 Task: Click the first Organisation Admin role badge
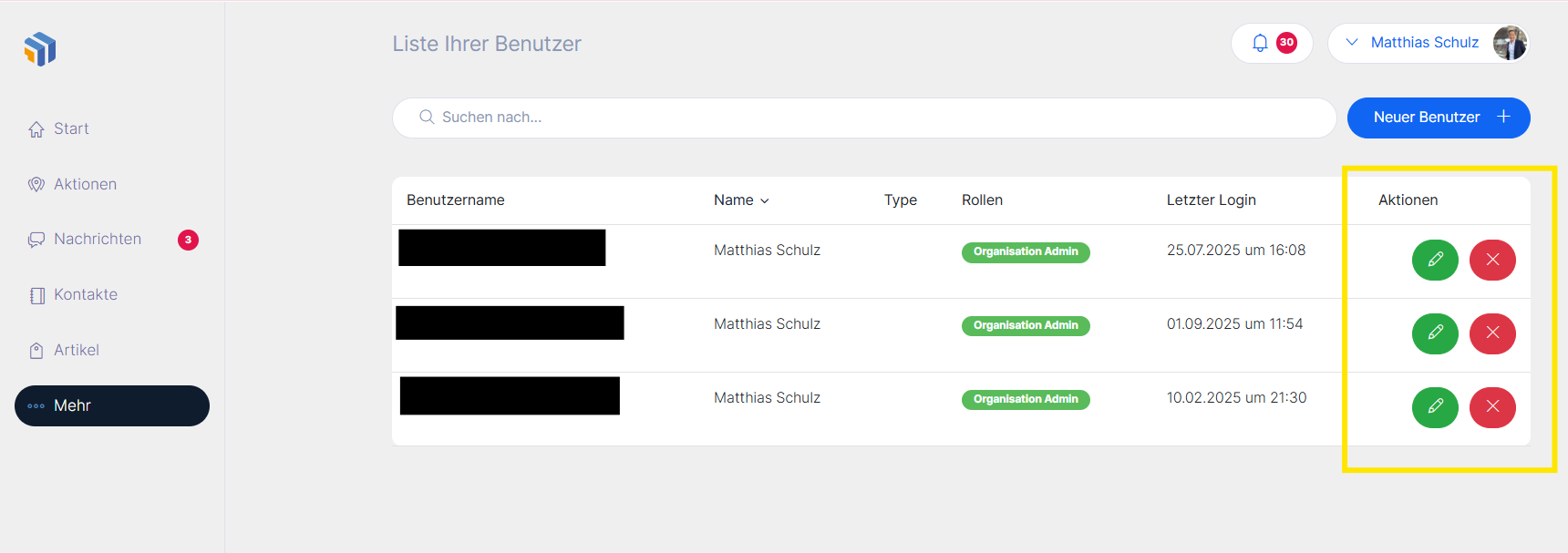point(1025,252)
